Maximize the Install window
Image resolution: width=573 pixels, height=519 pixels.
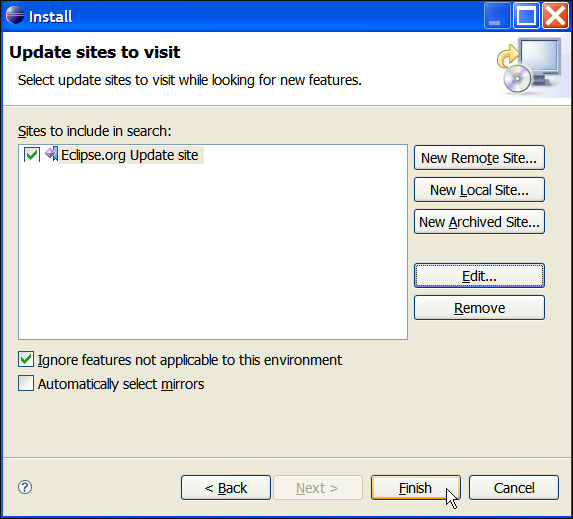[x=526, y=16]
